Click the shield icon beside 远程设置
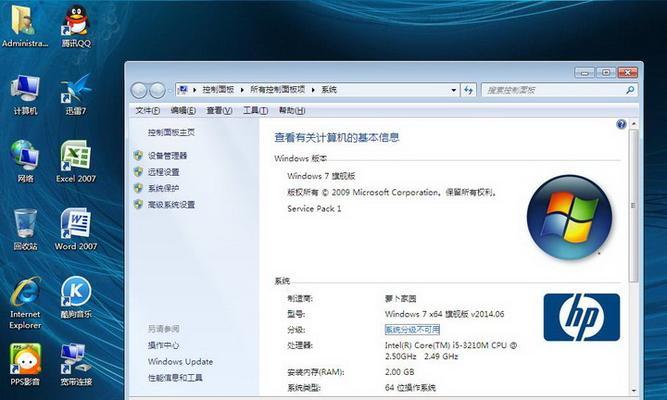This screenshot has height=400, width=667. pos(138,171)
